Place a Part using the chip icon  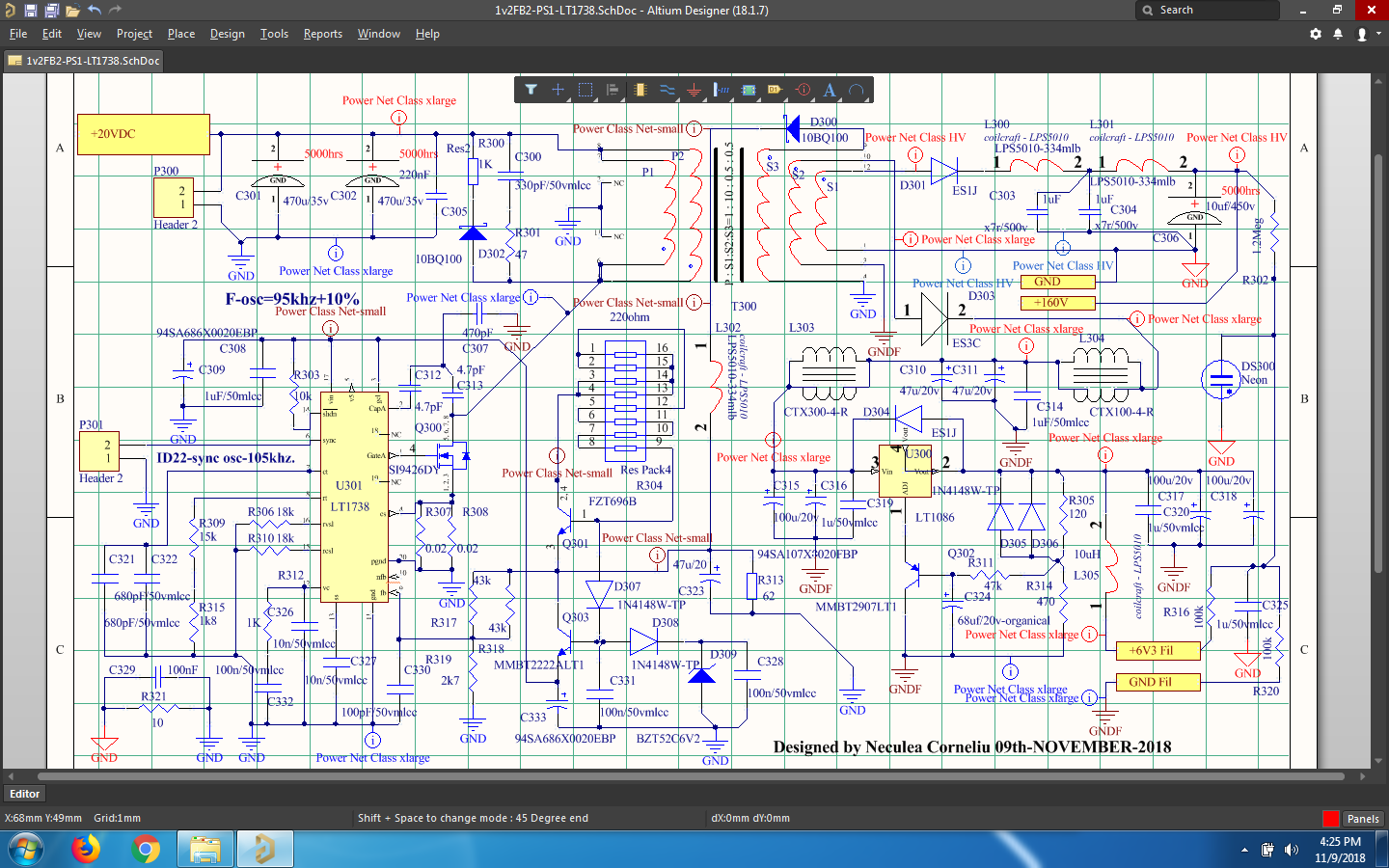tap(640, 90)
